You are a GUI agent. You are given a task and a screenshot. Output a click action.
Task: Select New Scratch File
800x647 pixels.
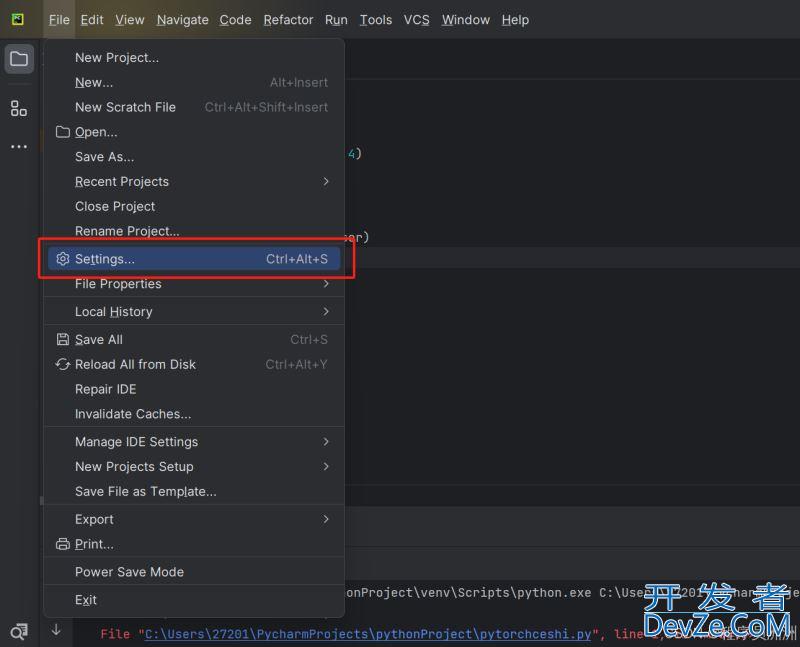194,107
